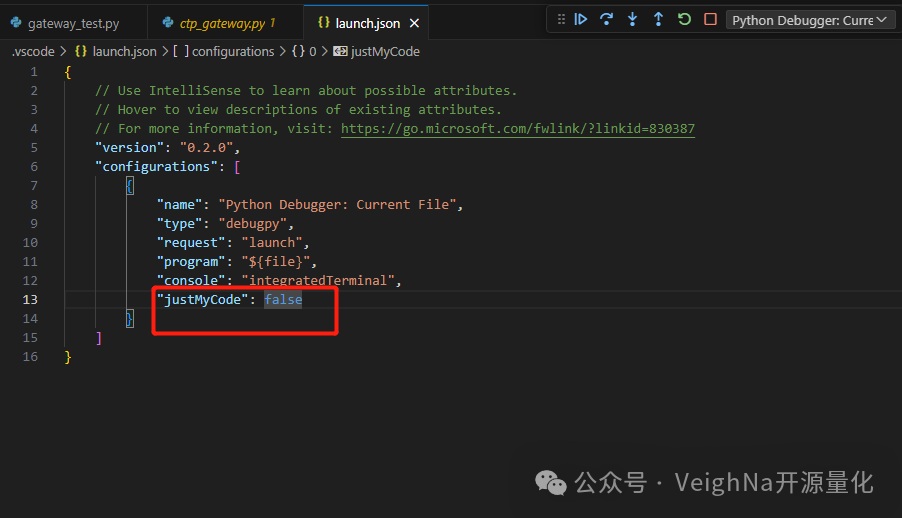Click .vscode folder in the breadcrumb

pos(33,51)
